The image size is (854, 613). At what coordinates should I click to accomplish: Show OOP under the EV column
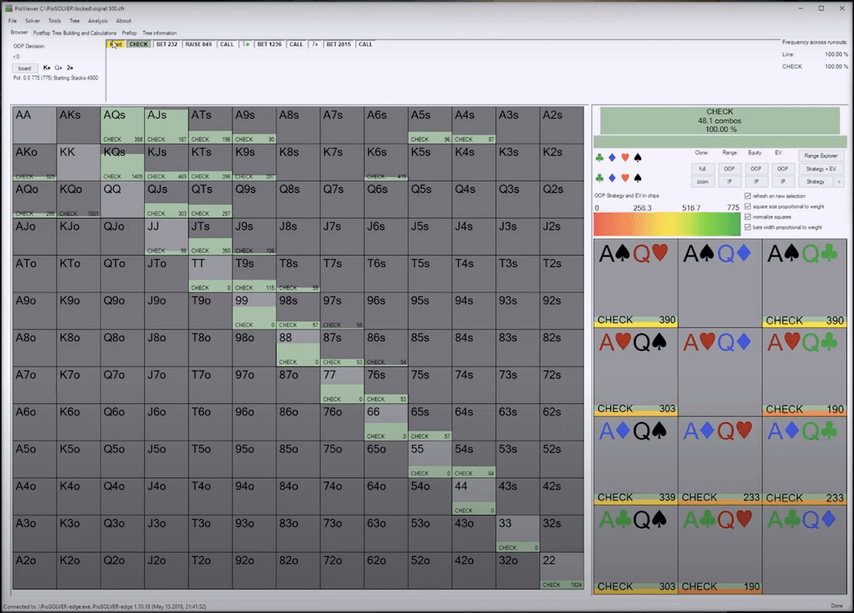click(783, 169)
